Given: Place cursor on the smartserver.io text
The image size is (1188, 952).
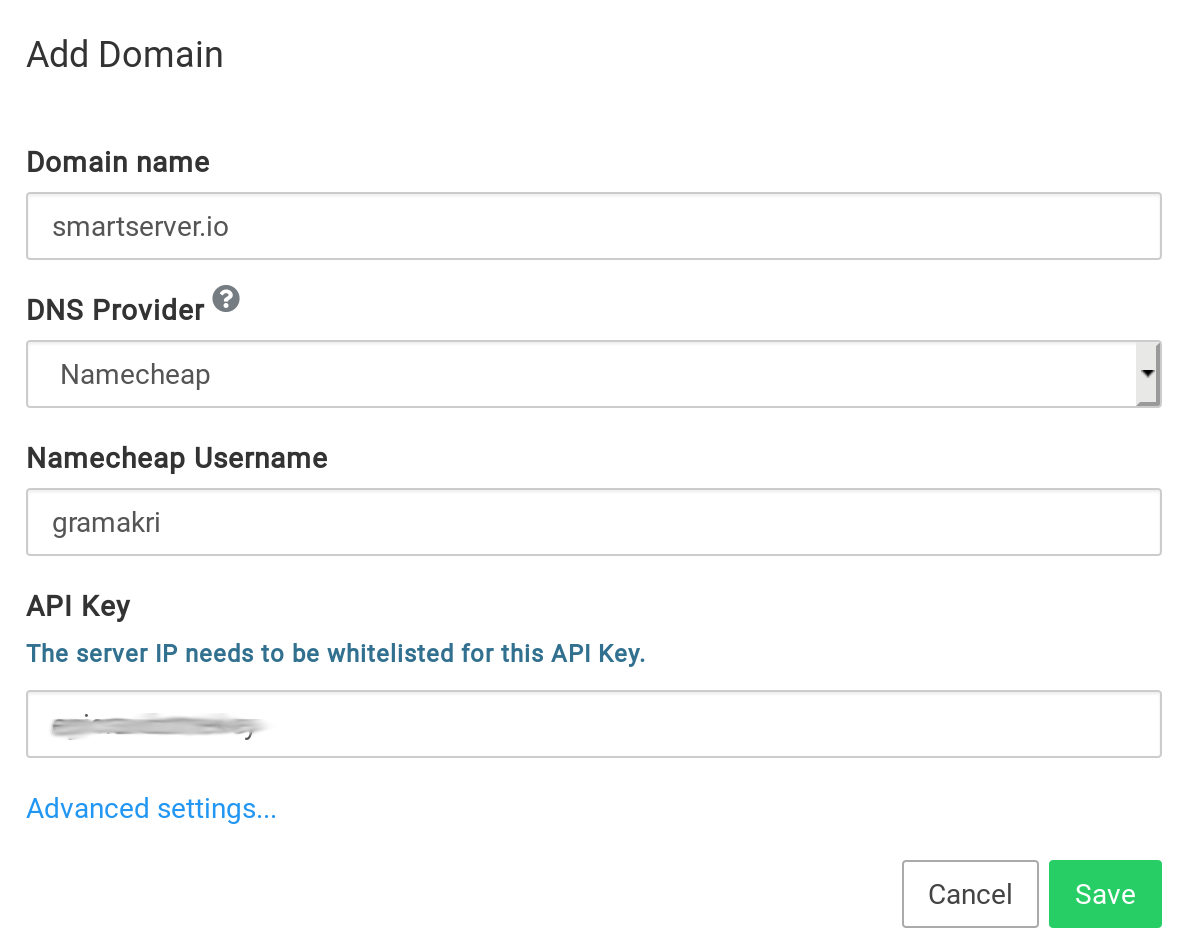Looking at the screenshot, I should (141, 227).
